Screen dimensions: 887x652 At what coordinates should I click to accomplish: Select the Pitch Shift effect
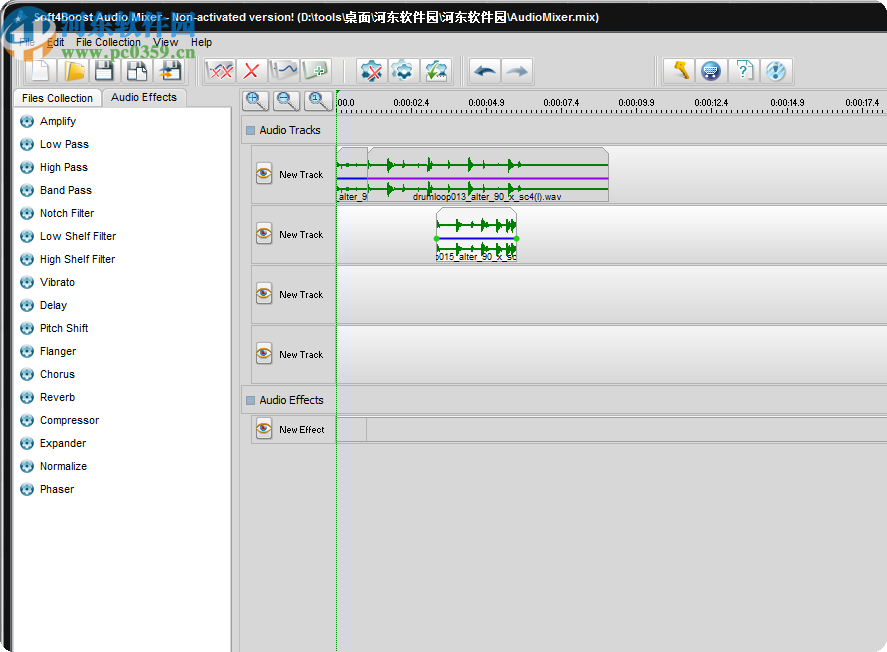(x=64, y=328)
